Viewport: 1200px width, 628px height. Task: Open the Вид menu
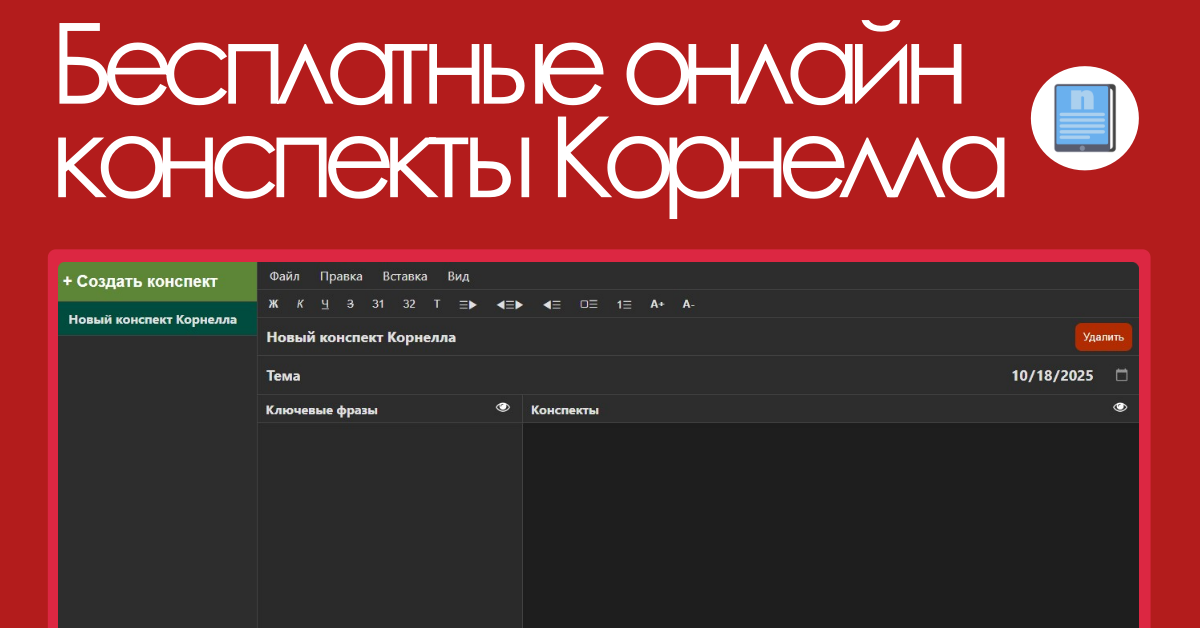pos(458,277)
